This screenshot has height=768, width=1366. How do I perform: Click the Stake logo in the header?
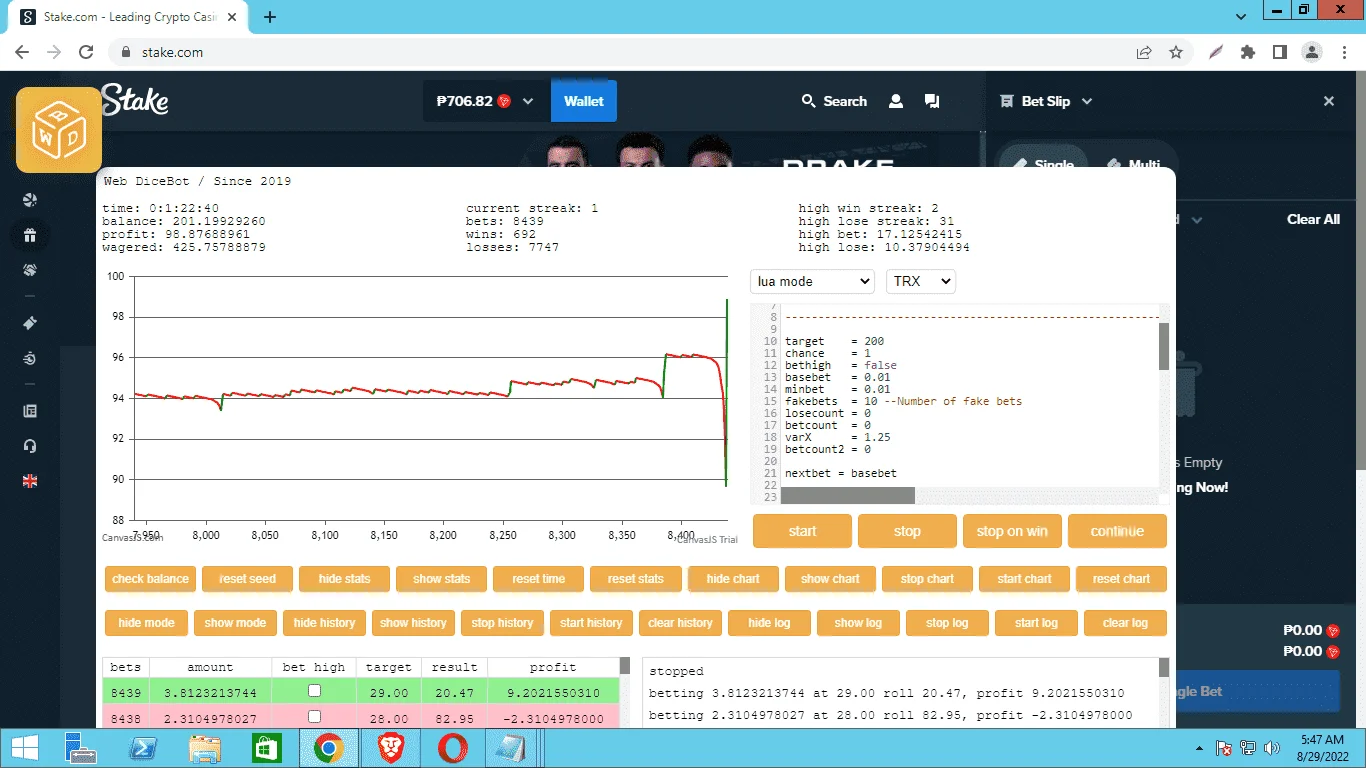[135, 100]
